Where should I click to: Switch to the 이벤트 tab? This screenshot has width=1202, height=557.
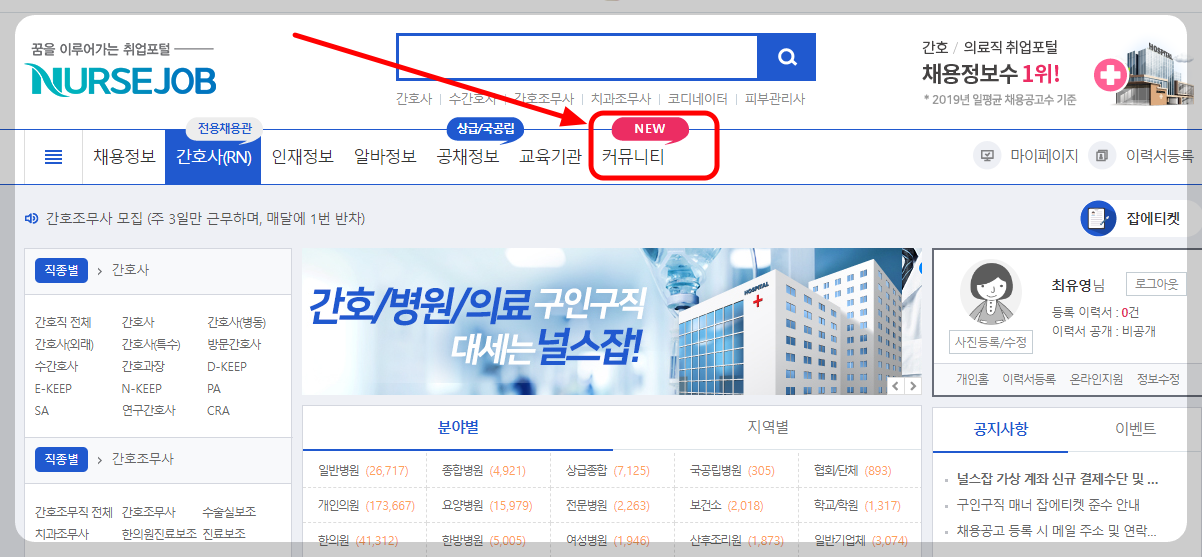point(1135,429)
